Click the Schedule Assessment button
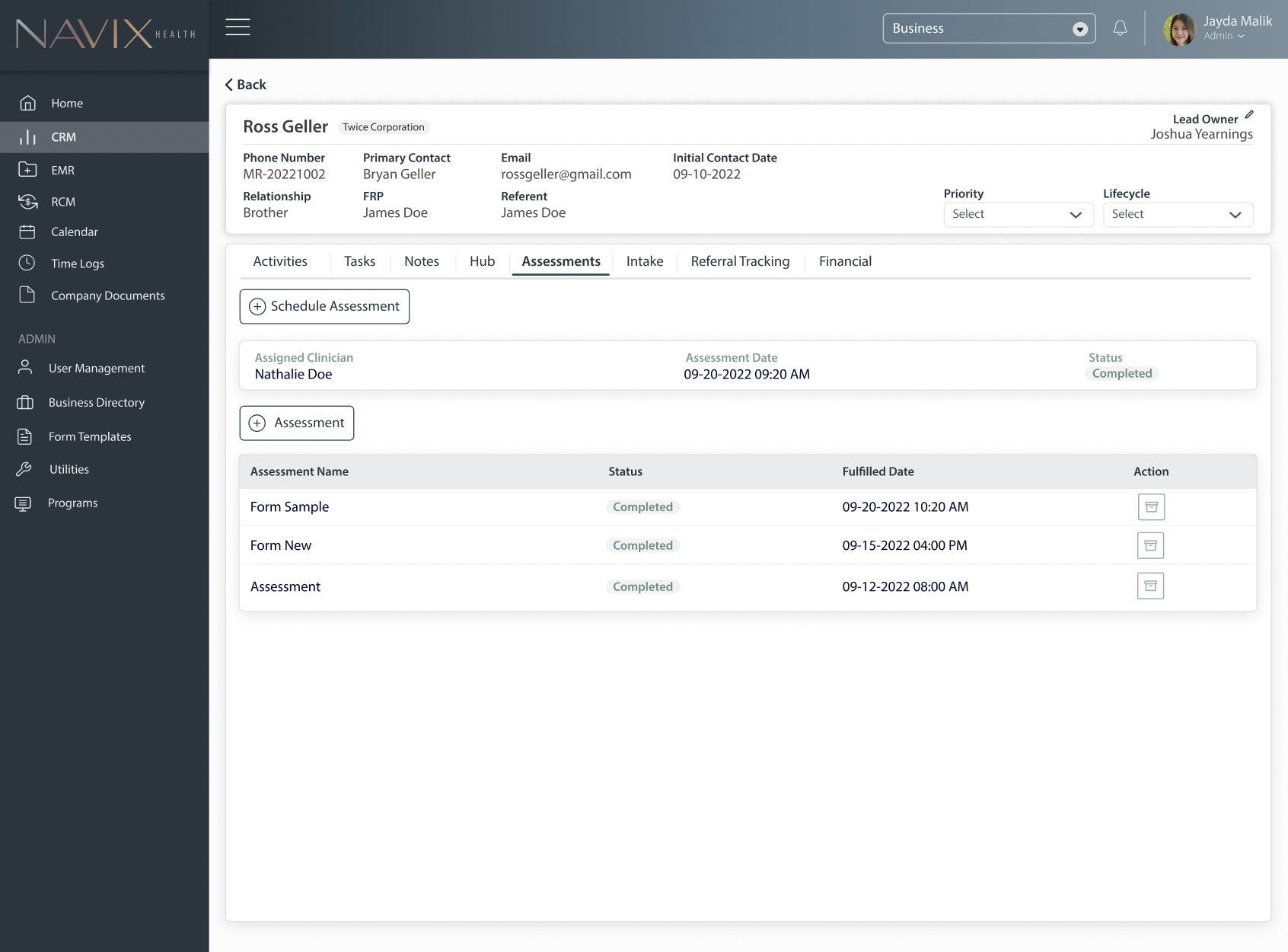1288x952 pixels. 324,306
